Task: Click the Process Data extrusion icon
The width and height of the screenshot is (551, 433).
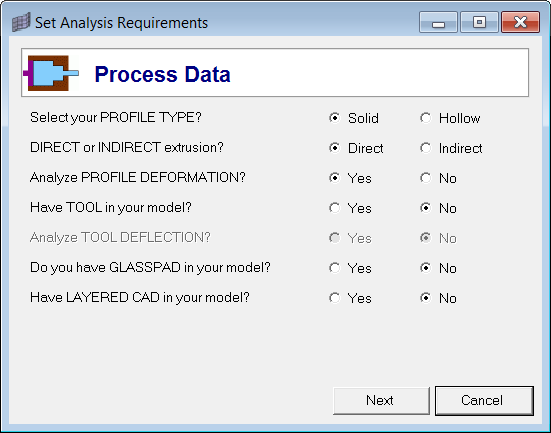Action: (51, 73)
